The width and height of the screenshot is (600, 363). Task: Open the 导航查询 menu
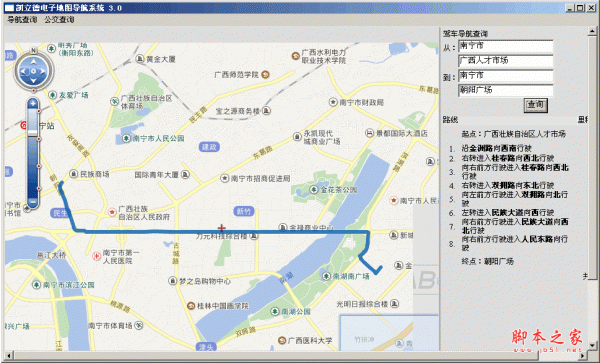[22, 20]
